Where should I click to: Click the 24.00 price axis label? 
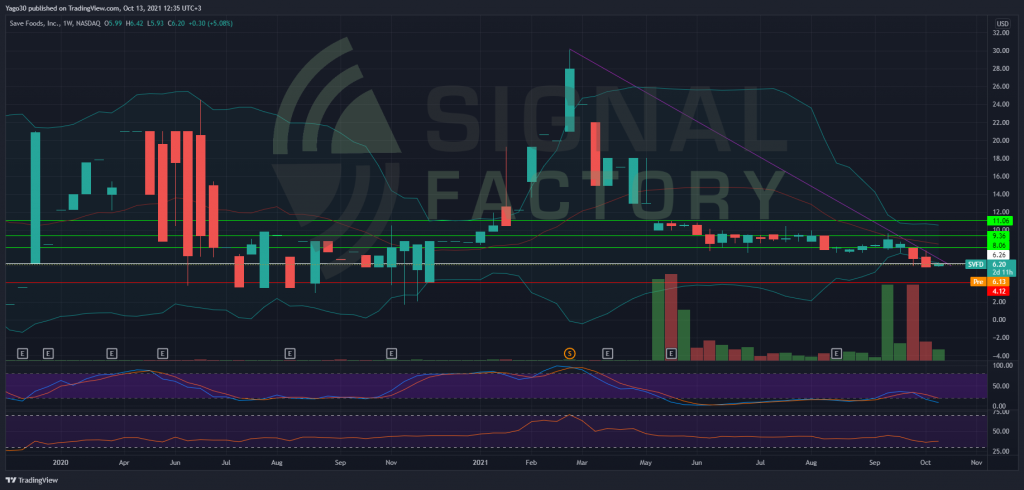pyautogui.click(x=1002, y=105)
